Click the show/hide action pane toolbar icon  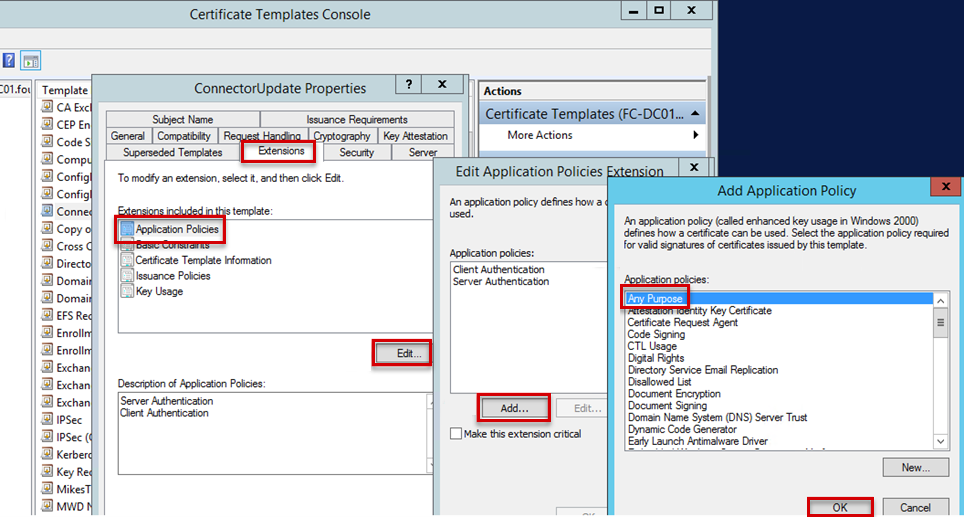tap(30, 60)
